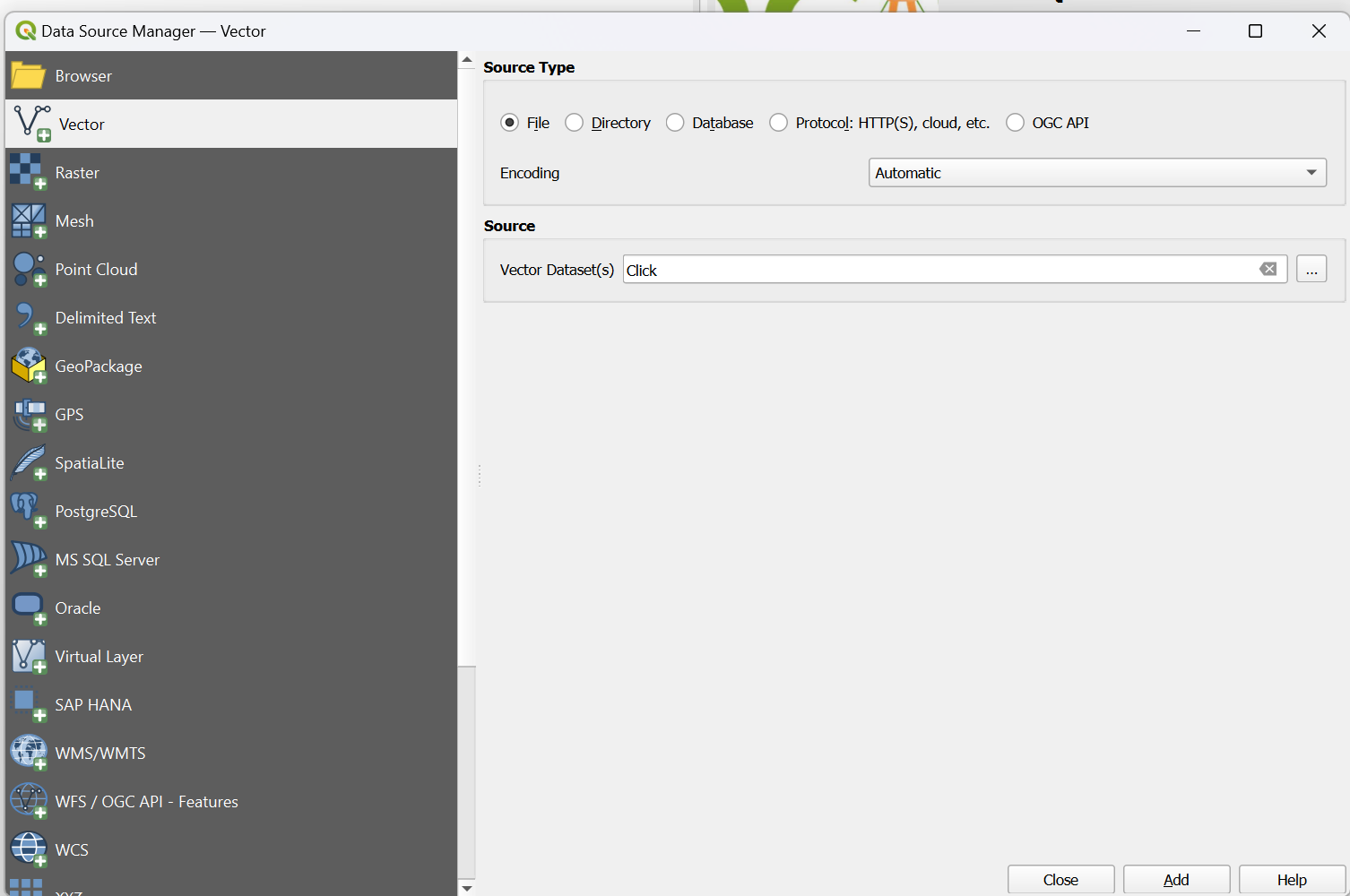Click the sidebar scrollbar down arrow
Viewport: 1350px width, 896px height.
point(466,888)
